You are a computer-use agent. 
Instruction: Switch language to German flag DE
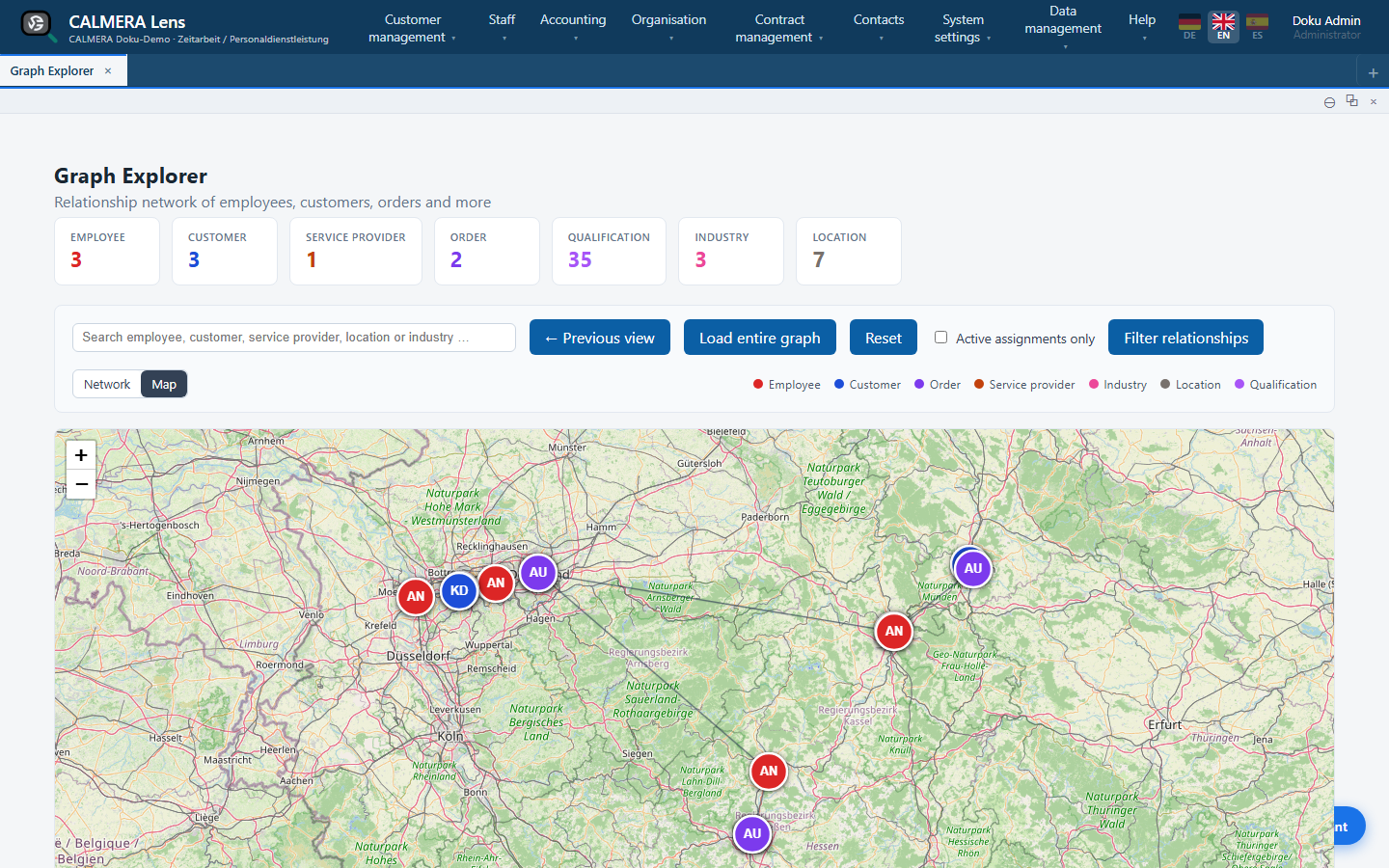pyautogui.click(x=1189, y=26)
